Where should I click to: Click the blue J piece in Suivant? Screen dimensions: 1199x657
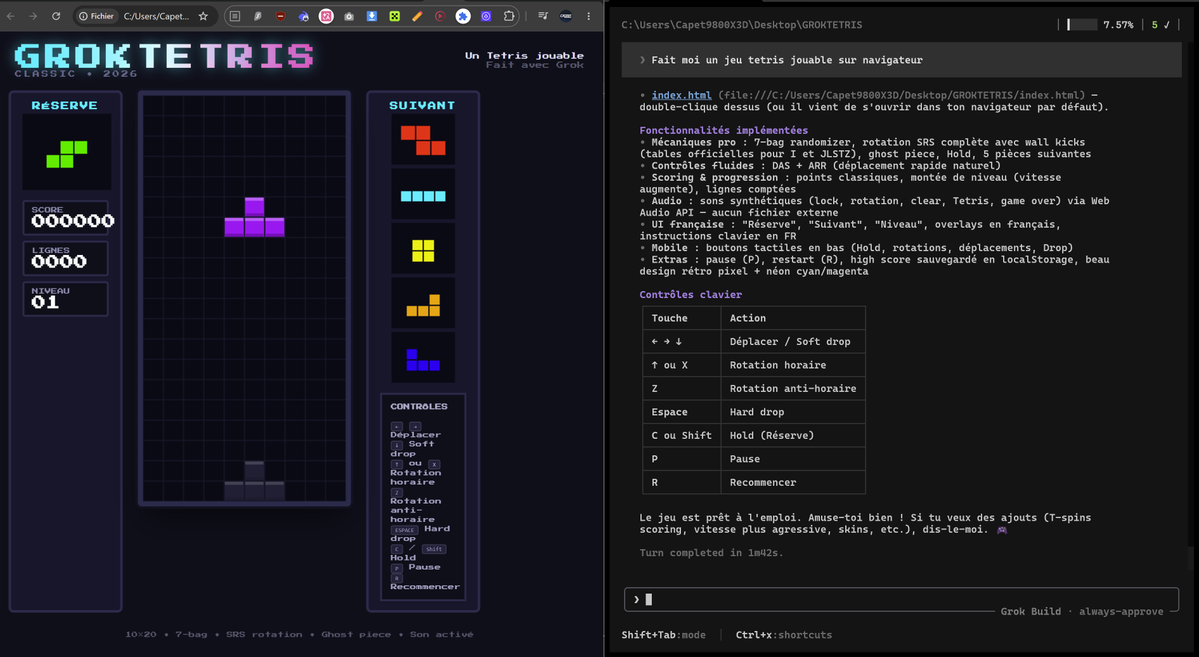coord(423,359)
